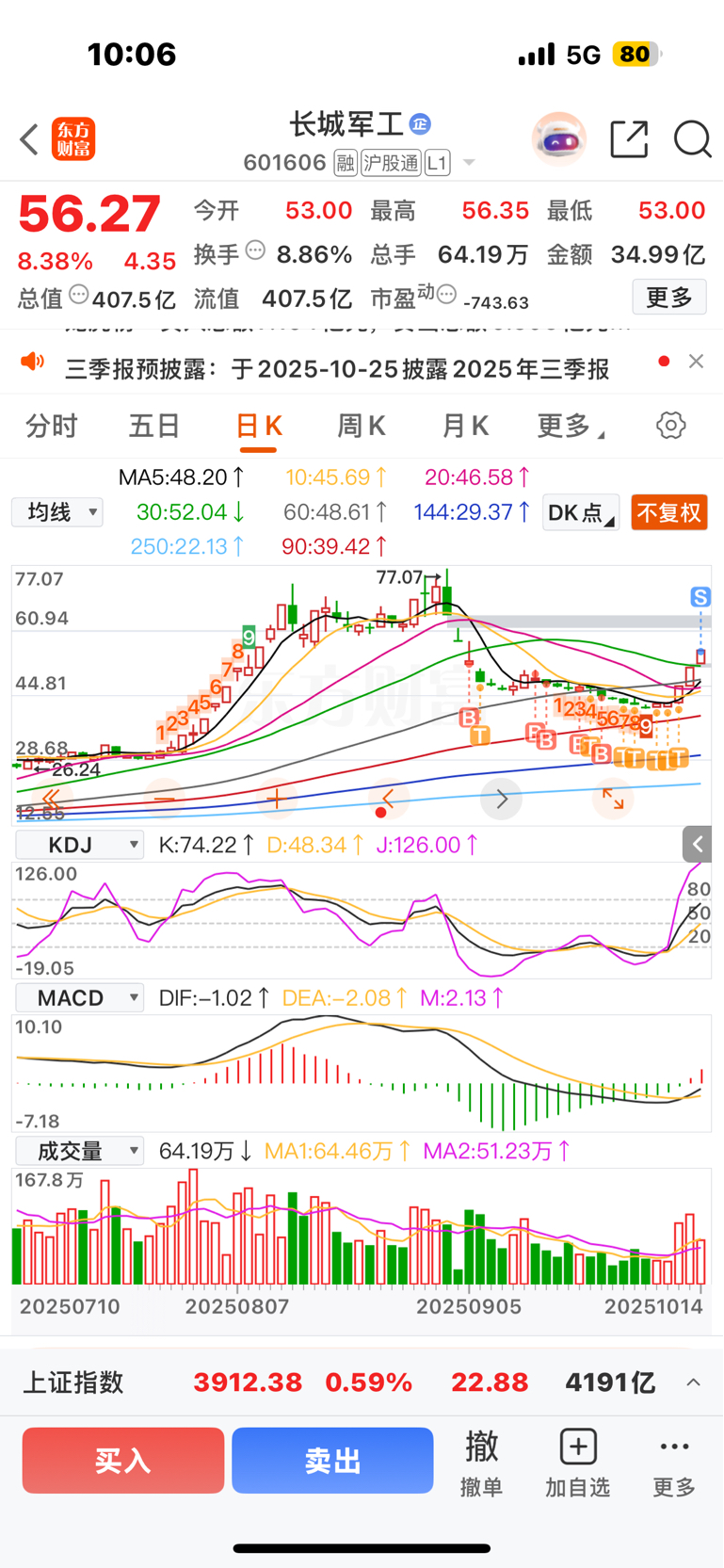Open the DK点 dropdown
The width and height of the screenshot is (724, 1568).
pyautogui.click(x=581, y=512)
